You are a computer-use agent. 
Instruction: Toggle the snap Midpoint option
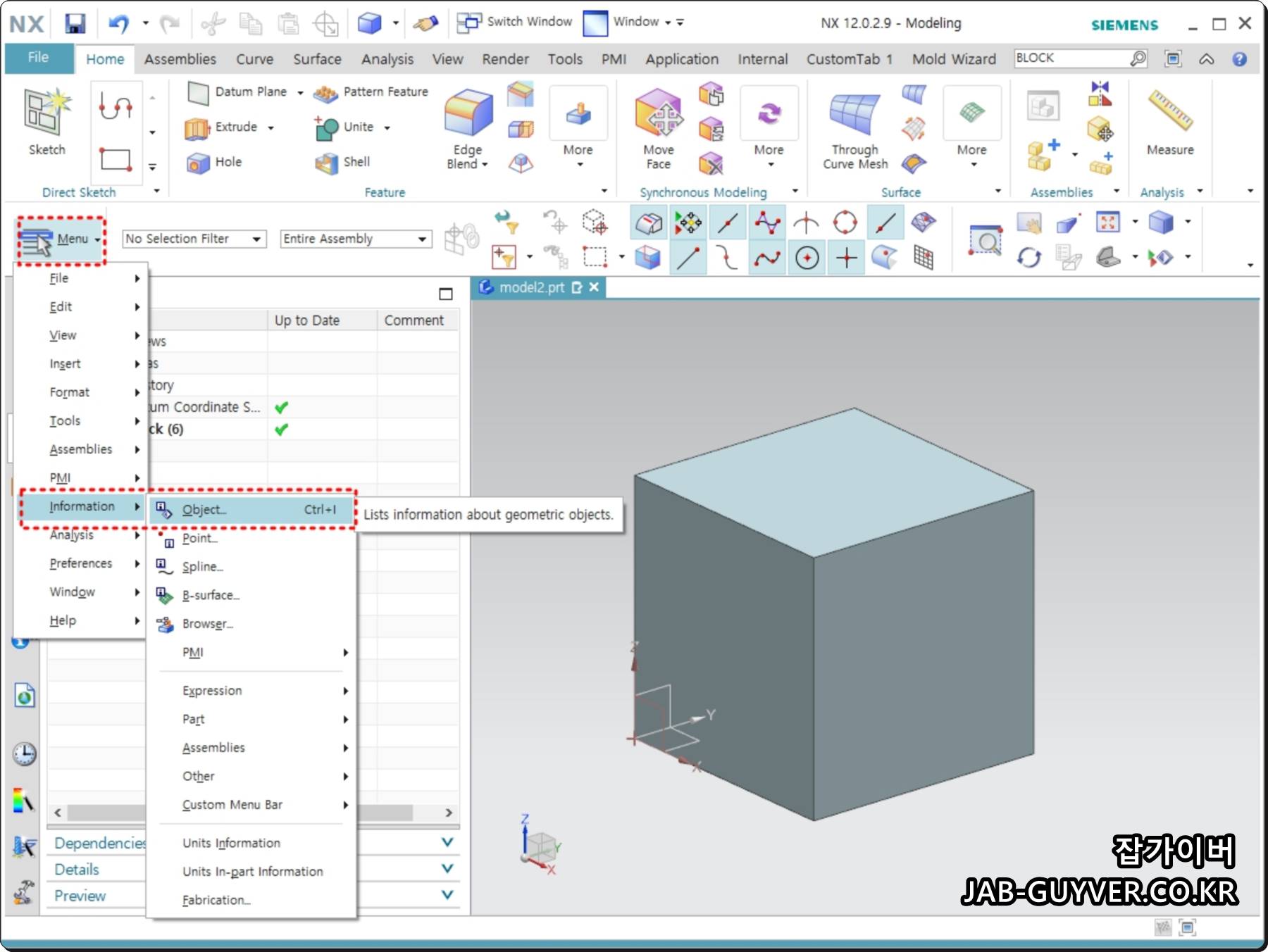coord(728,223)
